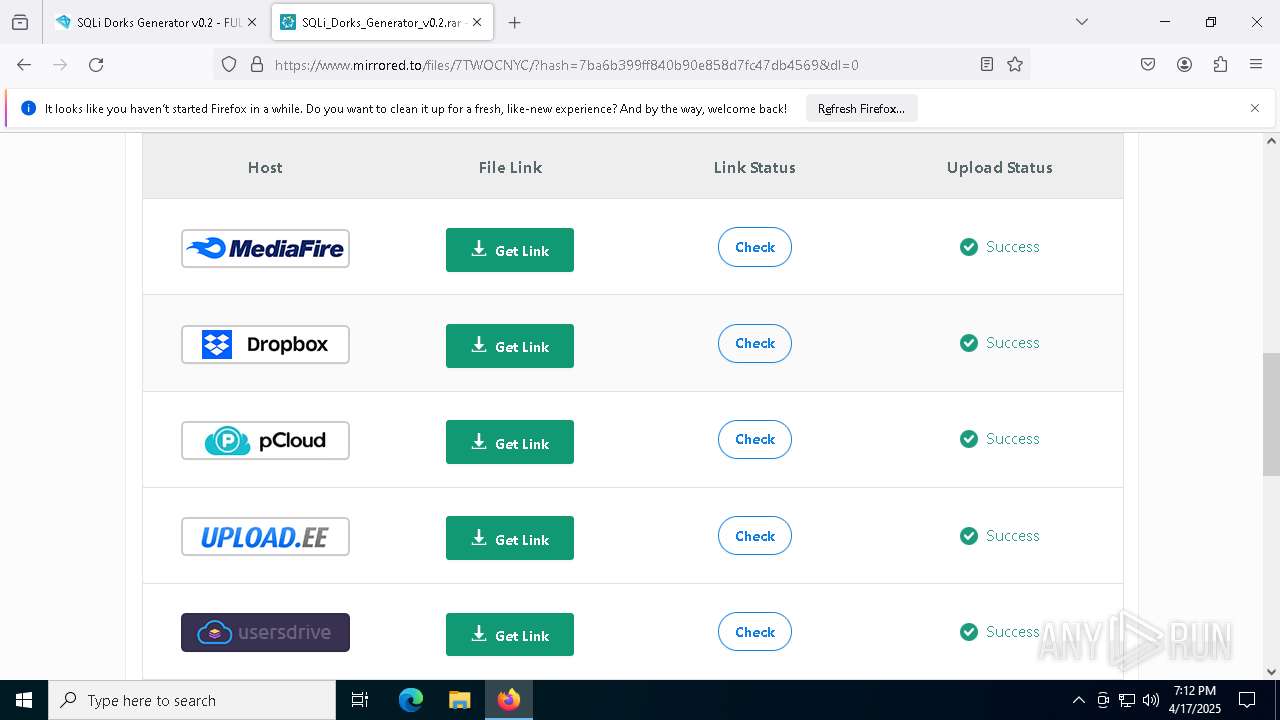Go back to previous page

pos(24,65)
